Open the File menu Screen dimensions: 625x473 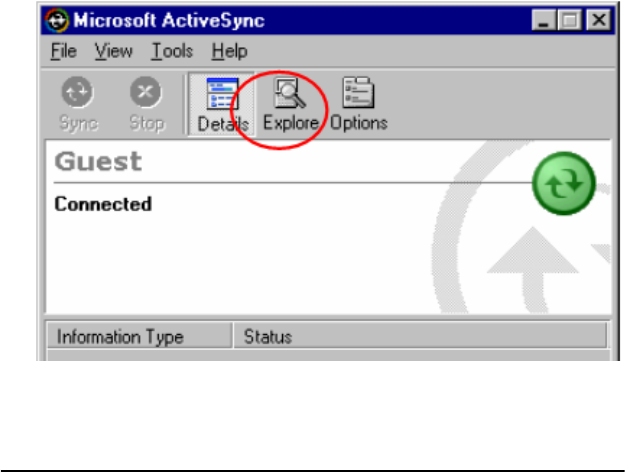tap(63, 51)
